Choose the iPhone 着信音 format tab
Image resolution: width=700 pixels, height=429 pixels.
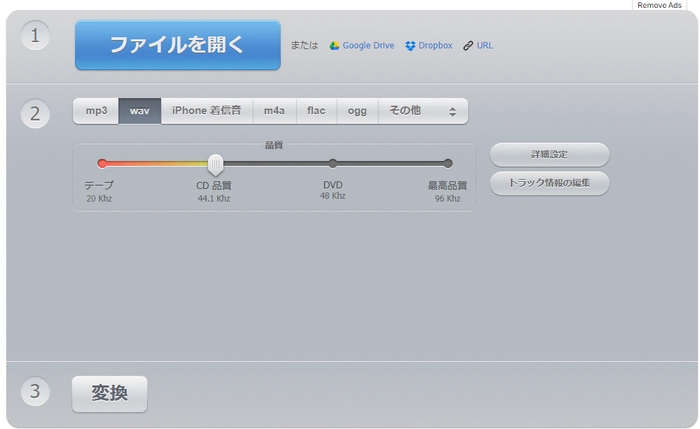coord(206,111)
